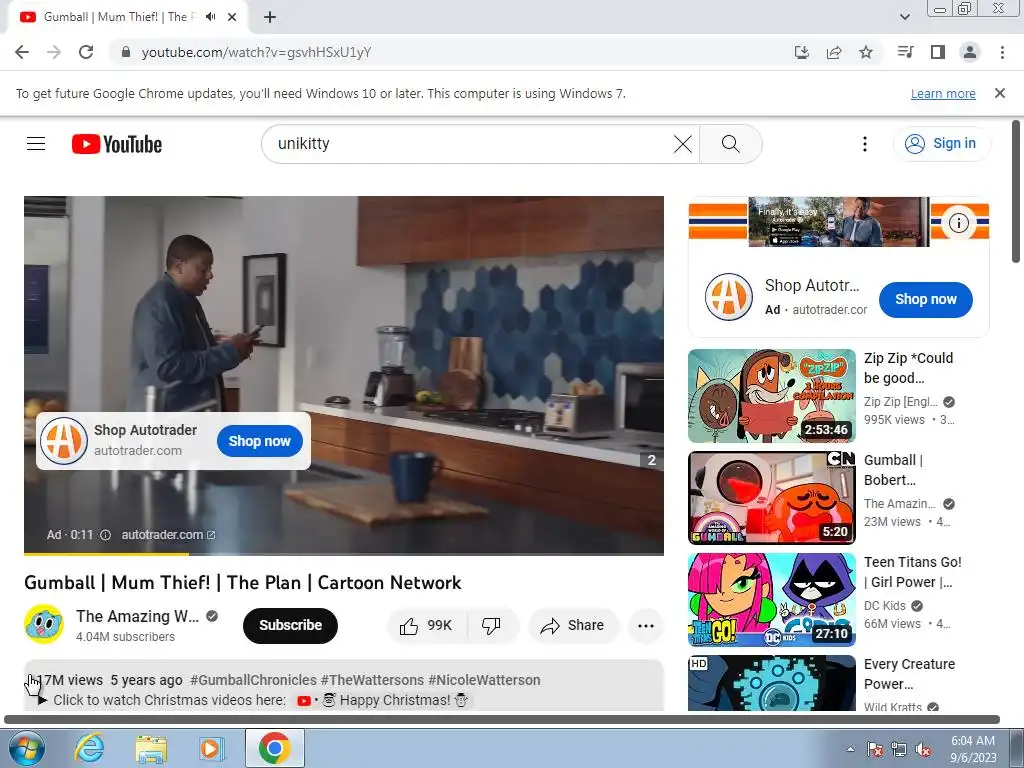The image size is (1024, 768).
Task: Dislike the video with thumbs down
Action: [x=492, y=626]
